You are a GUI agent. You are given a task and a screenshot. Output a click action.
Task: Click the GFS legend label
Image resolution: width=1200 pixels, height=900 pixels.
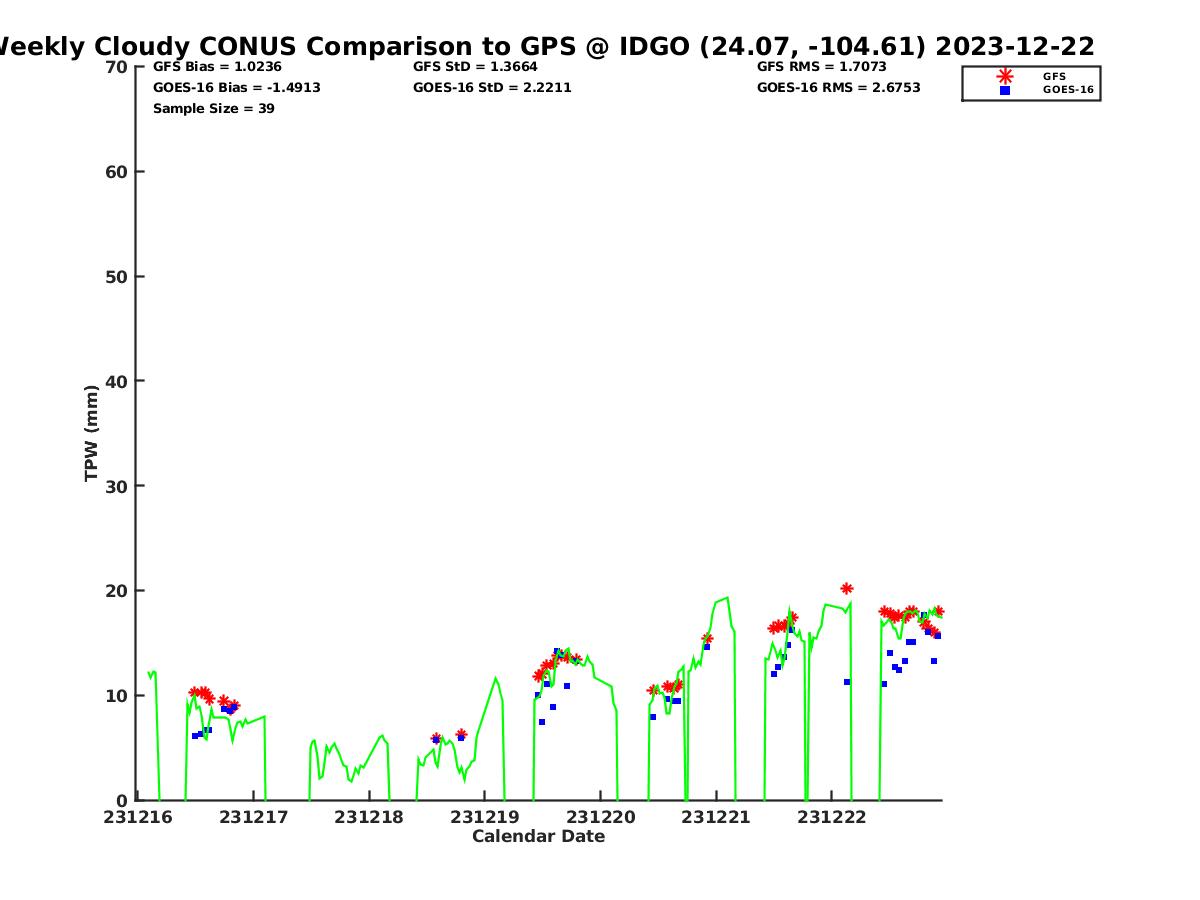coord(1054,76)
